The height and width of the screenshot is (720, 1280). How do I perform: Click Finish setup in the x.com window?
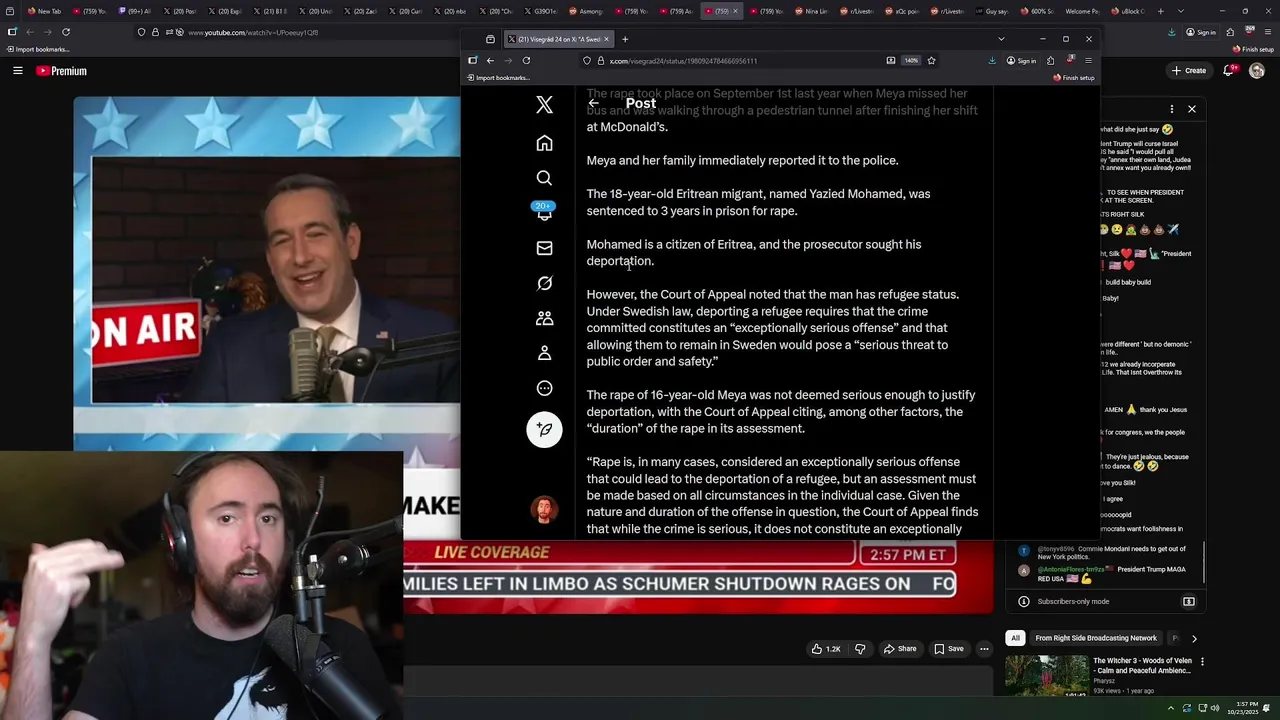click(1074, 78)
